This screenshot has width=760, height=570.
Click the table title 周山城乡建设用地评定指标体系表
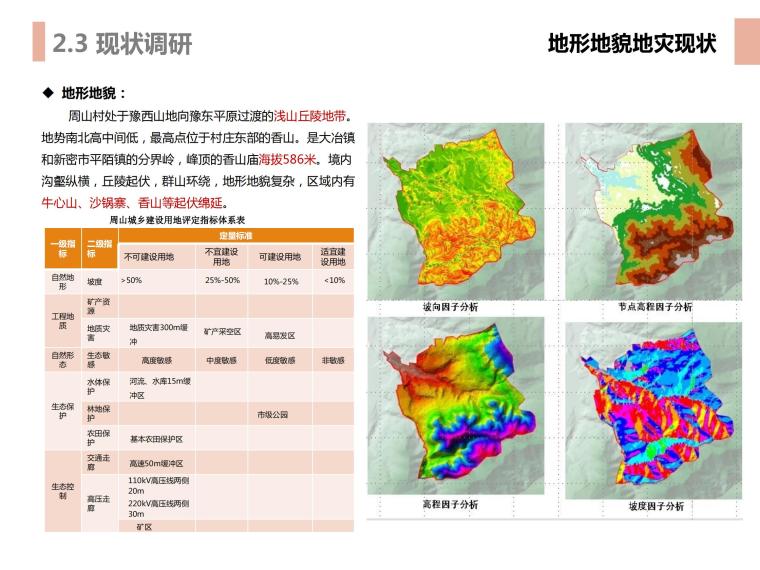(x=177, y=219)
